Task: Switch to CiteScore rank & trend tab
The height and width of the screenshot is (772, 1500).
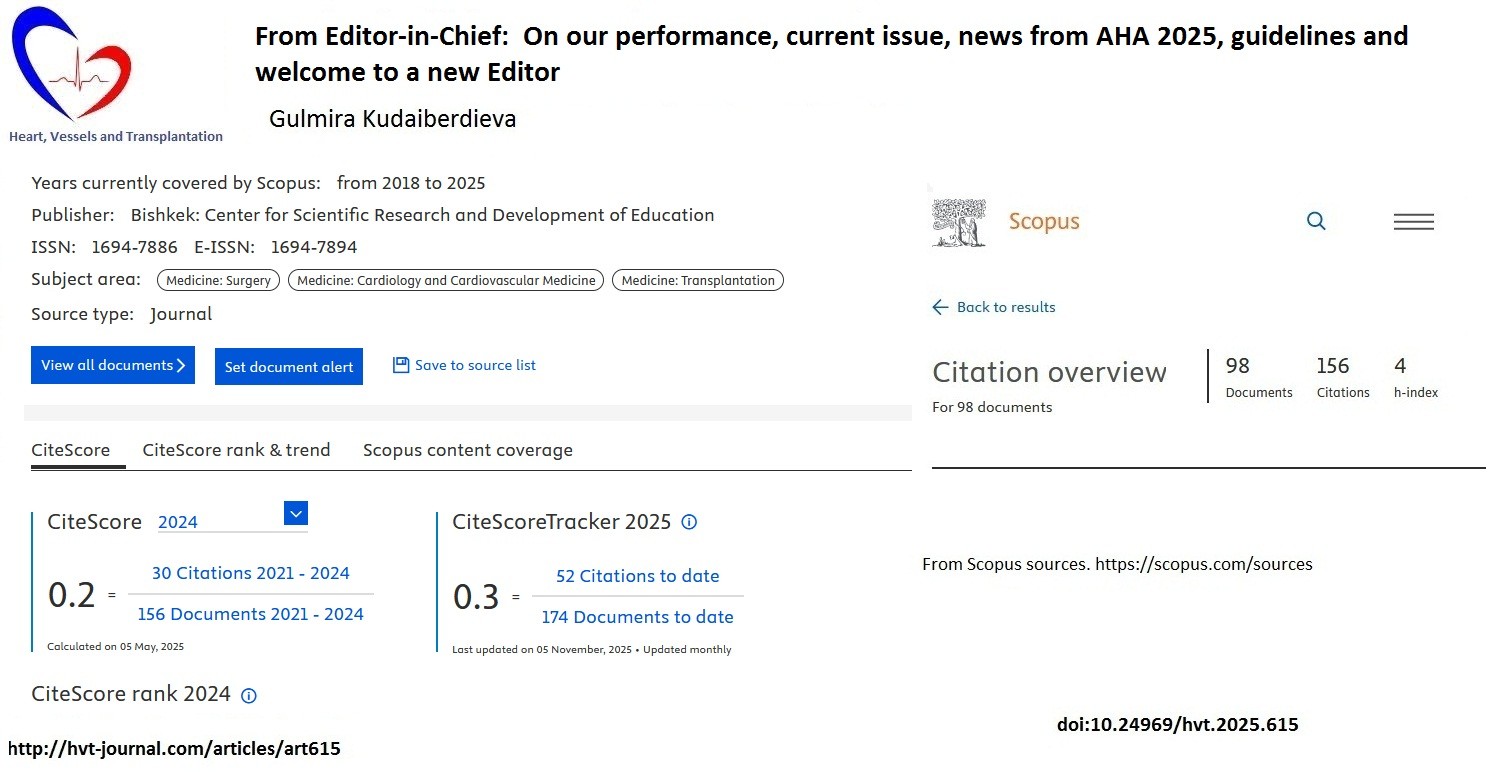Action: pos(236,450)
